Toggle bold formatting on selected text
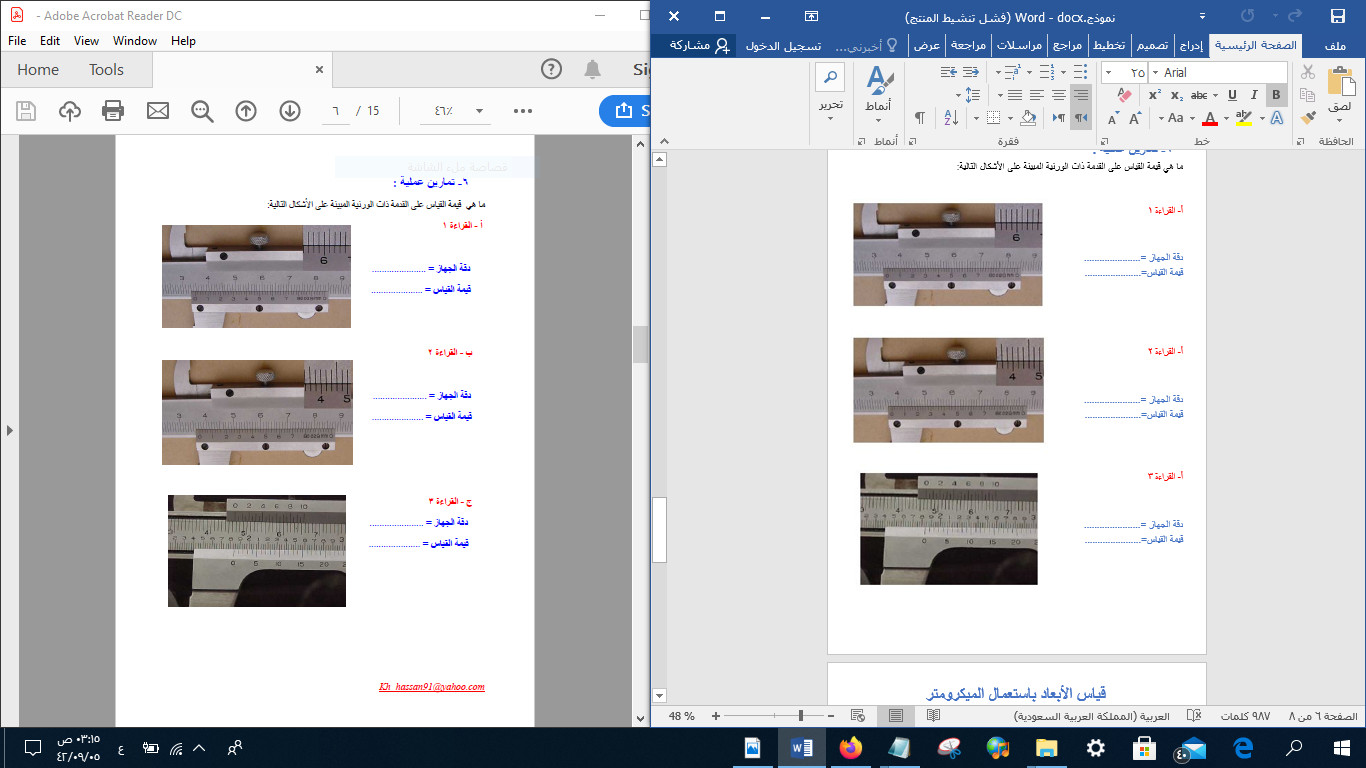 tap(1275, 95)
